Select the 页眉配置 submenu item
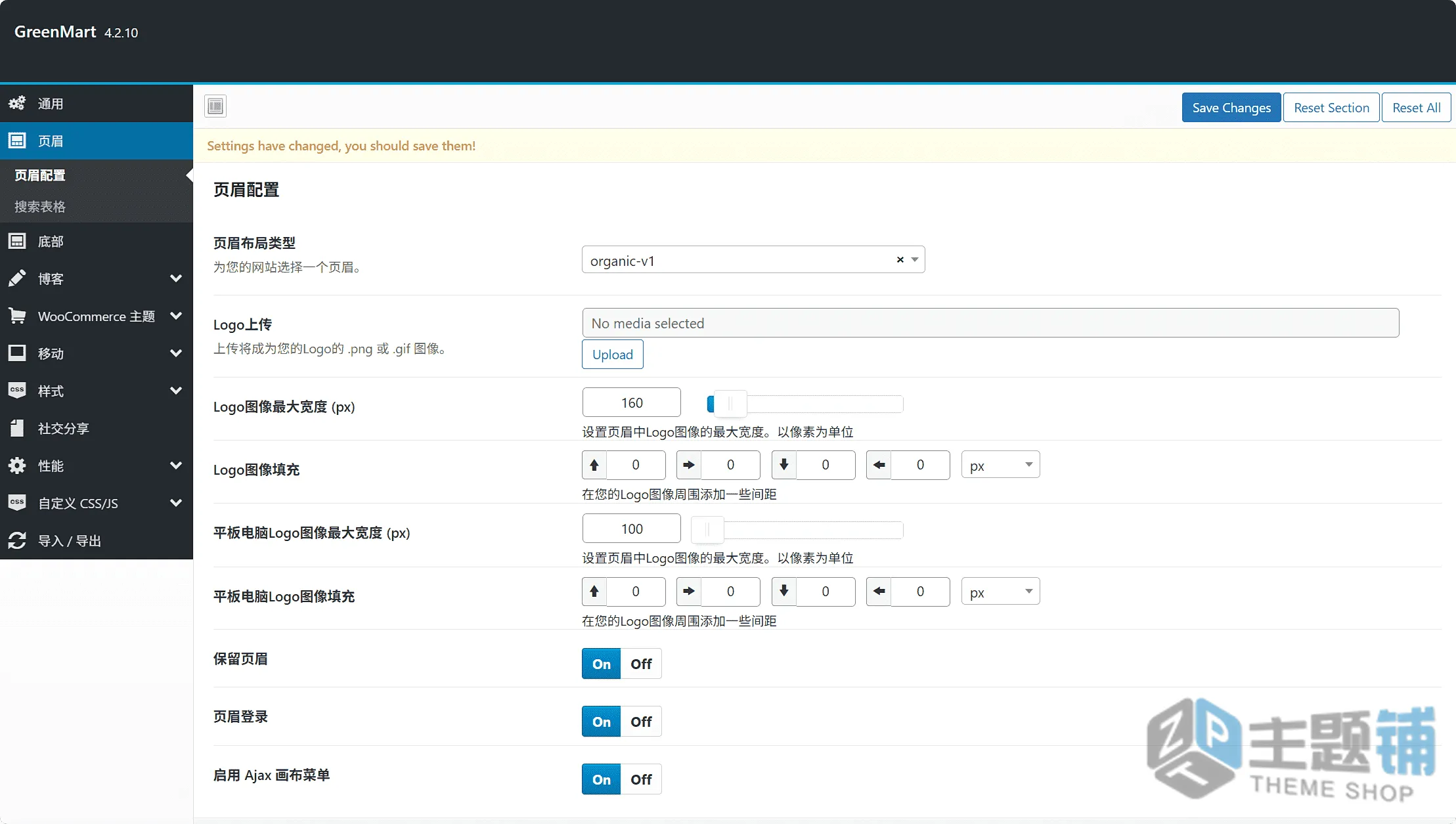Viewport: 1456px width, 824px height. click(x=97, y=175)
